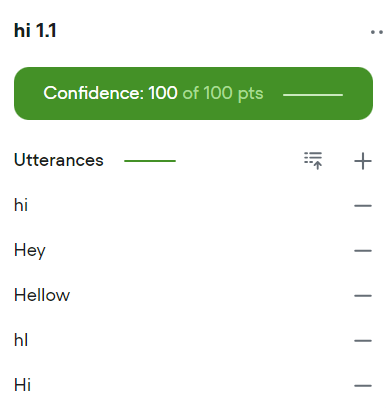Remove the 'Hey' utterance with its minus icon

363,251
